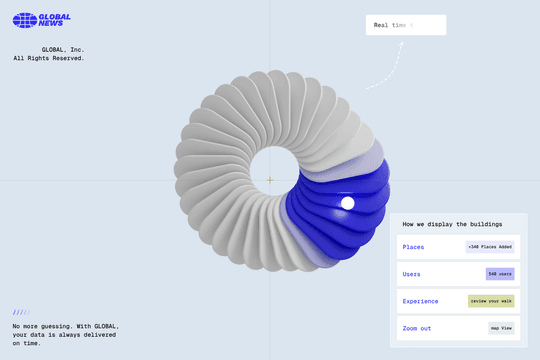Open the Users row
This screenshot has width=540, height=360.
point(458,274)
